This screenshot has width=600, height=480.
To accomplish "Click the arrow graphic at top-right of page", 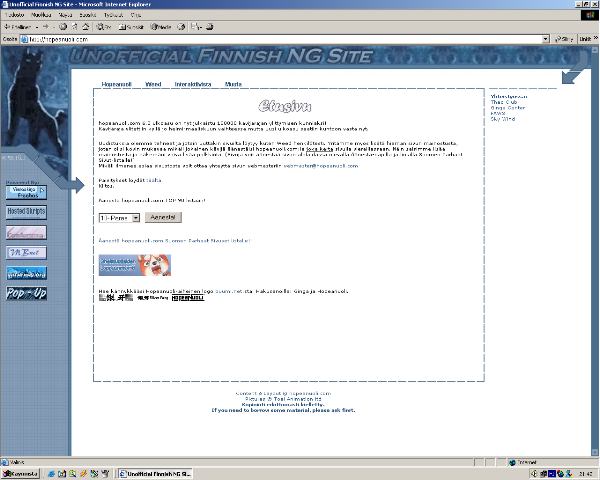I will tap(574, 75).
